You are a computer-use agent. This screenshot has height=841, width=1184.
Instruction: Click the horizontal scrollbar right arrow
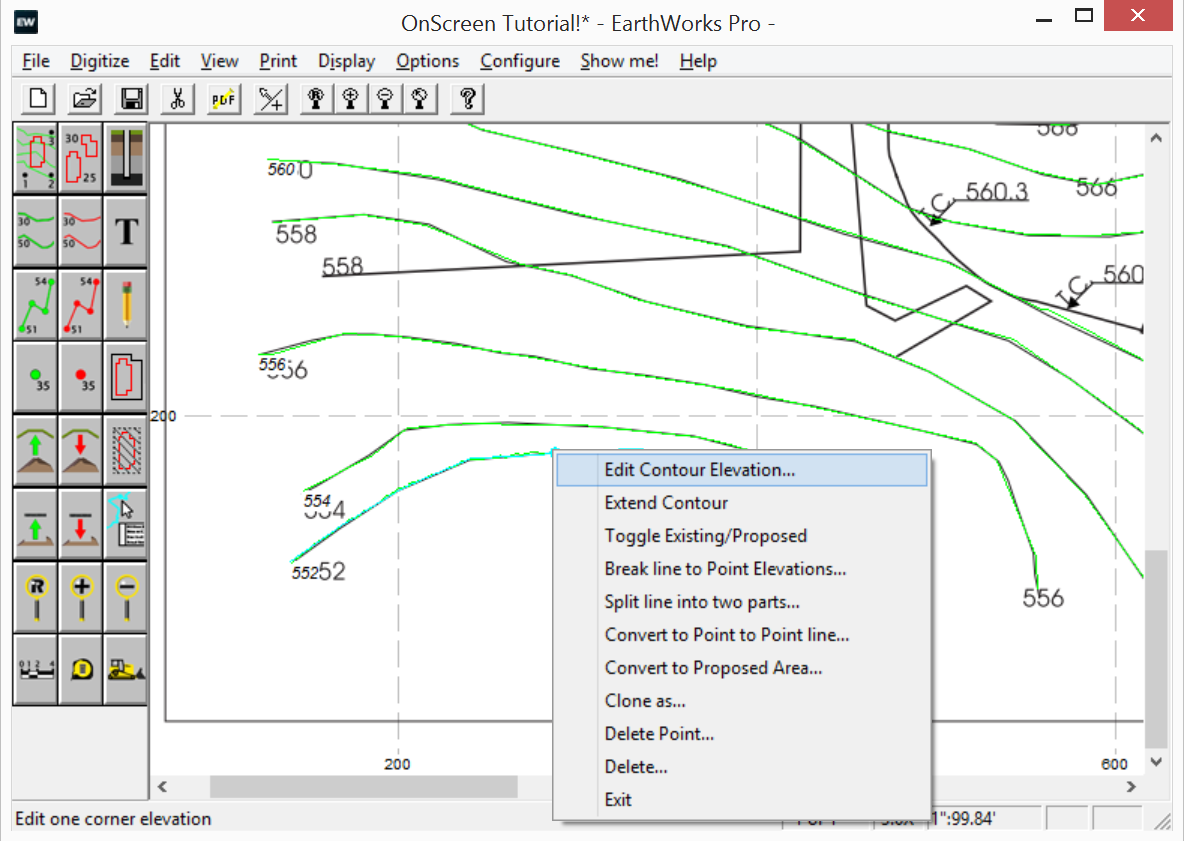click(x=1130, y=787)
